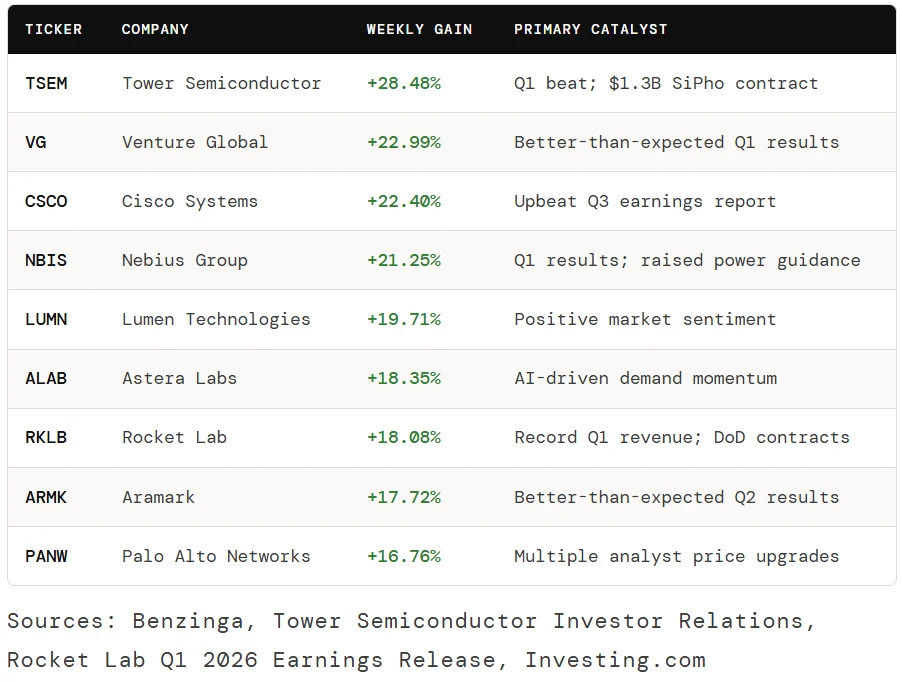Click the TICKER column header
The width and height of the screenshot is (902, 682).
coord(53,29)
